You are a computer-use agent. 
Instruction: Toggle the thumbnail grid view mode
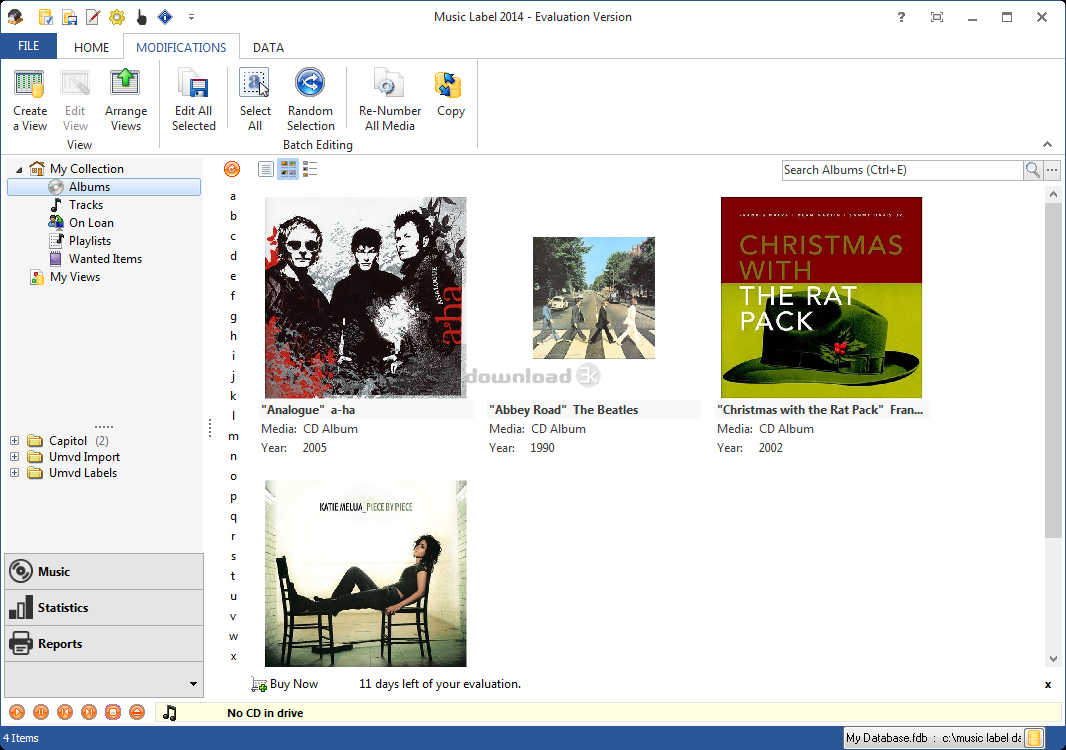click(x=288, y=170)
